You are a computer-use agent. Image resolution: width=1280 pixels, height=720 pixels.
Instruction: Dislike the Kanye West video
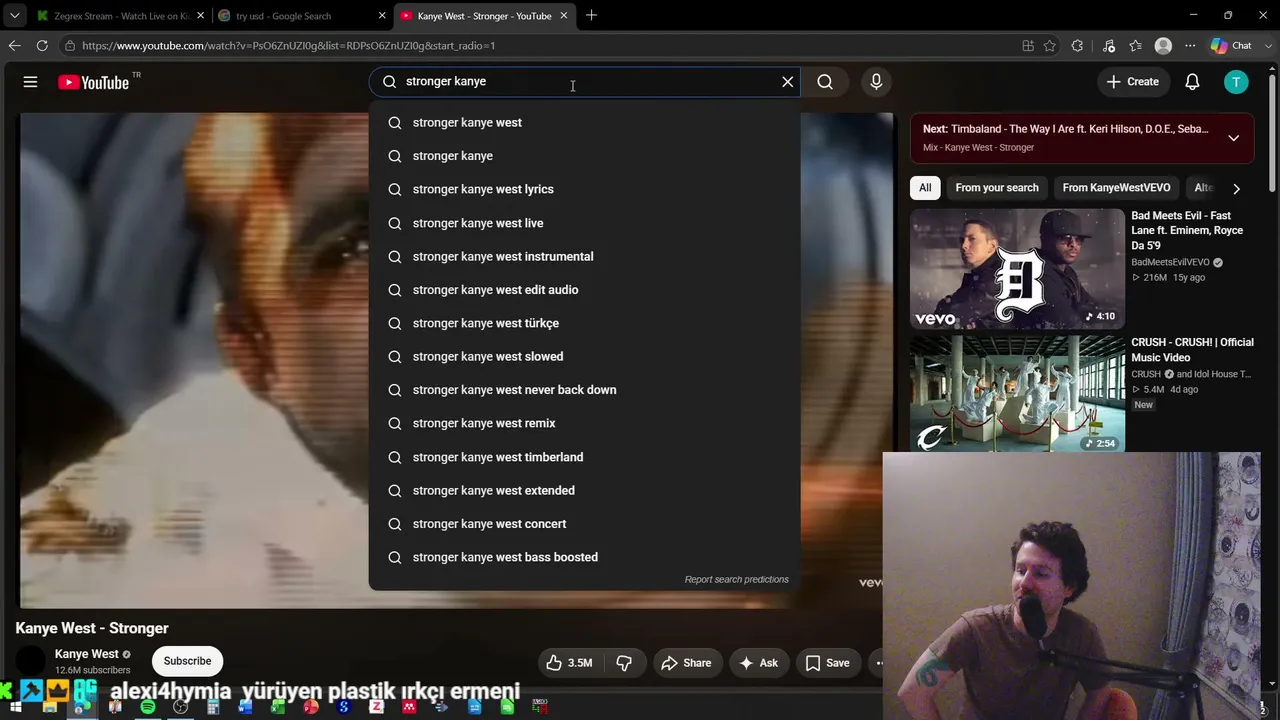click(624, 663)
